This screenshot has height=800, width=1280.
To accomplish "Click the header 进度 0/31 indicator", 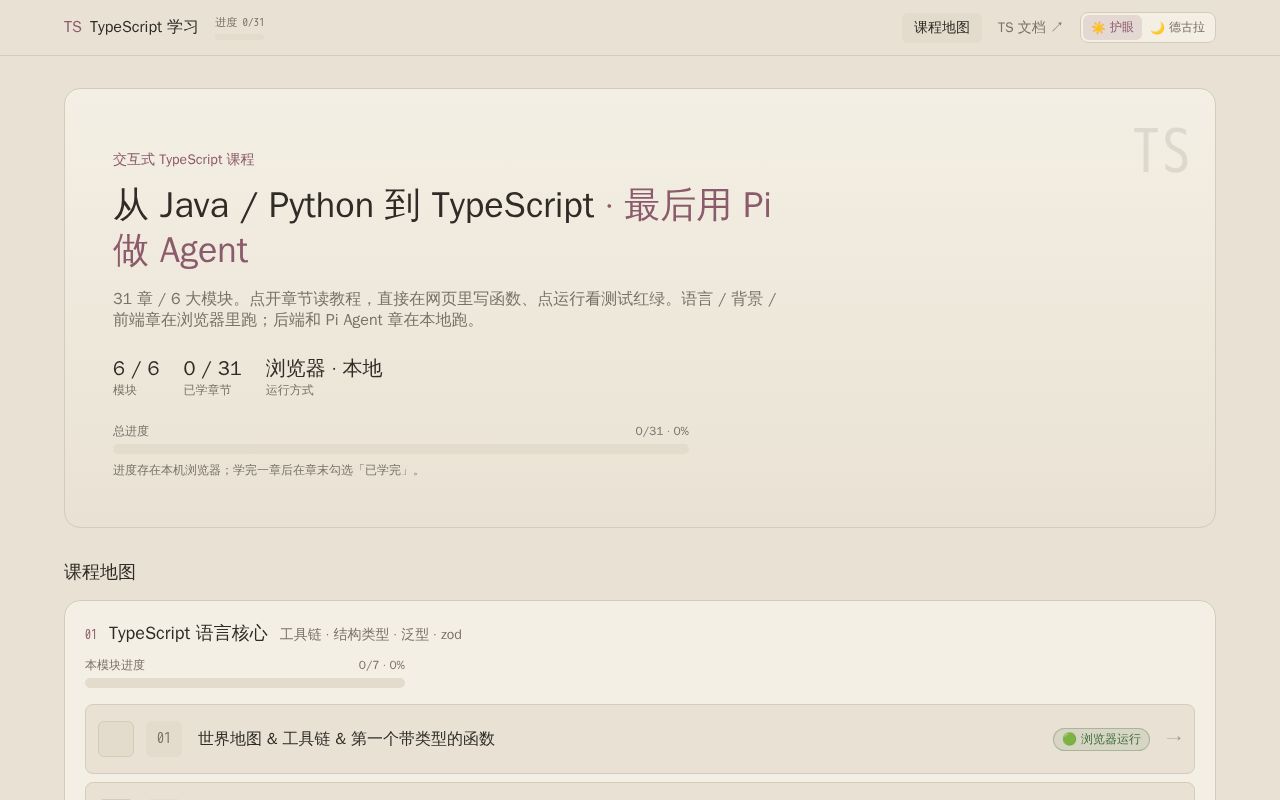I will pyautogui.click(x=240, y=22).
